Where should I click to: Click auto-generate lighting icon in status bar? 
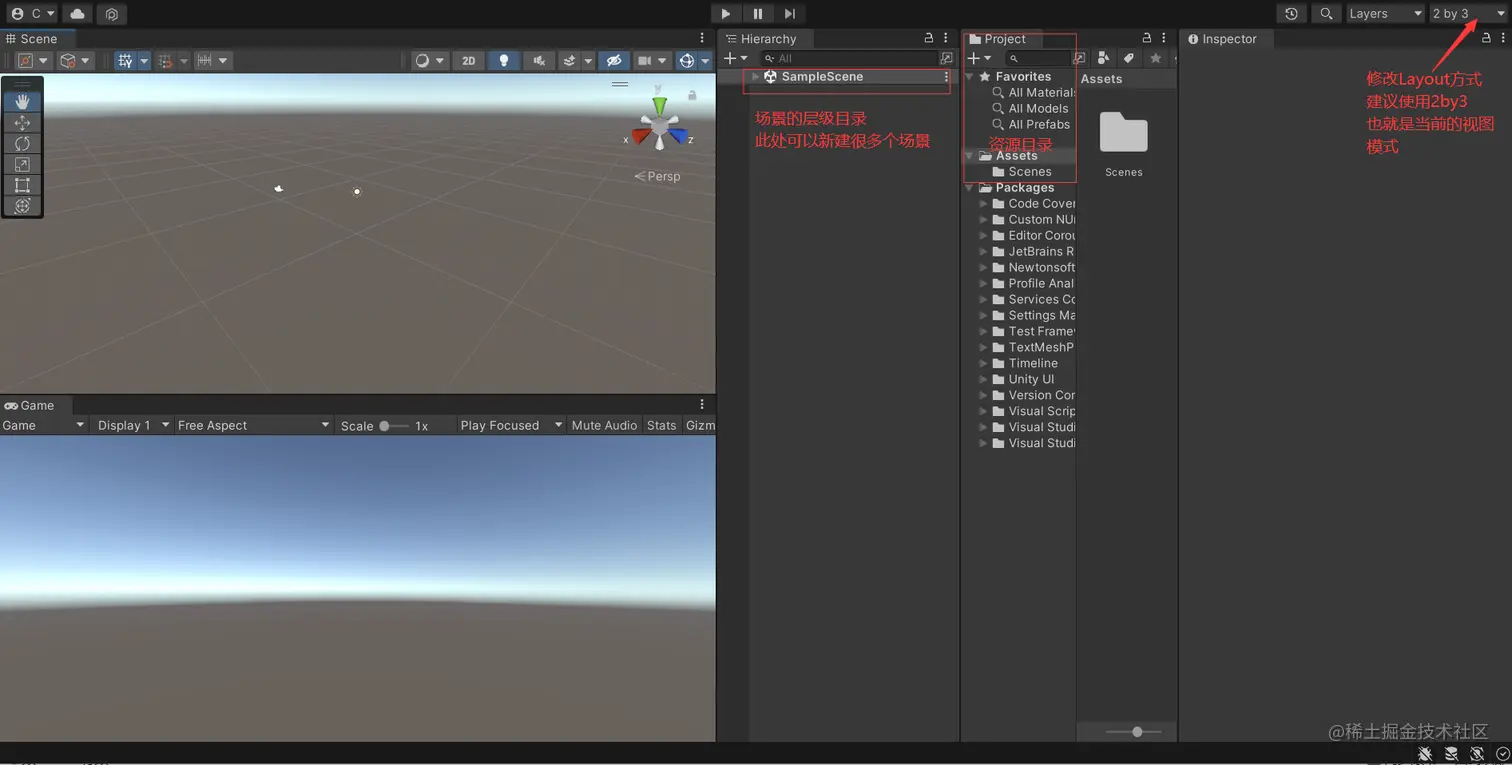[x=1477, y=753]
